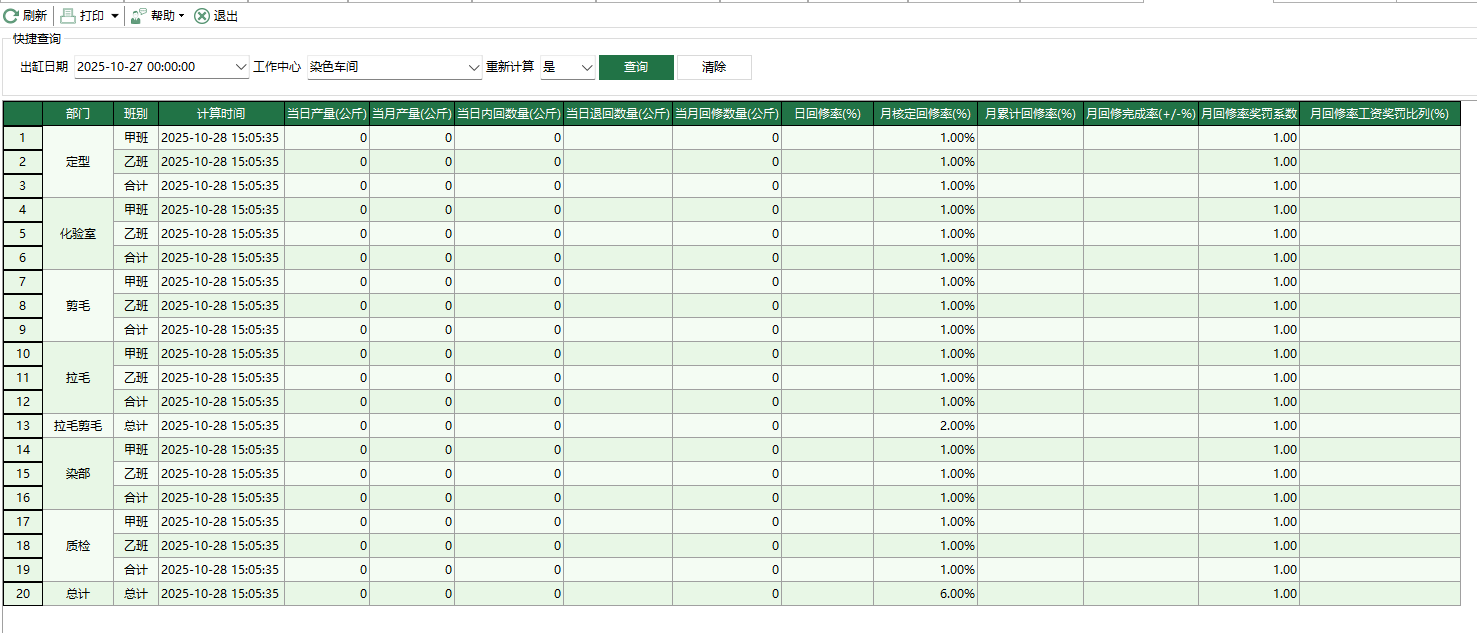Click the 班别 column header
The image size is (1477, 633).
pos(136,114)
